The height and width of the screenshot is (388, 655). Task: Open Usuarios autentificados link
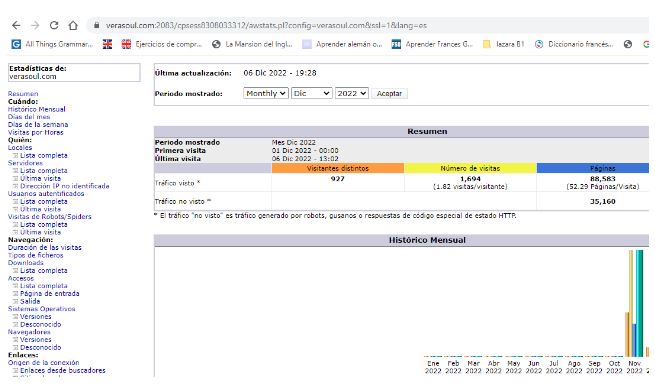(46, 193)
